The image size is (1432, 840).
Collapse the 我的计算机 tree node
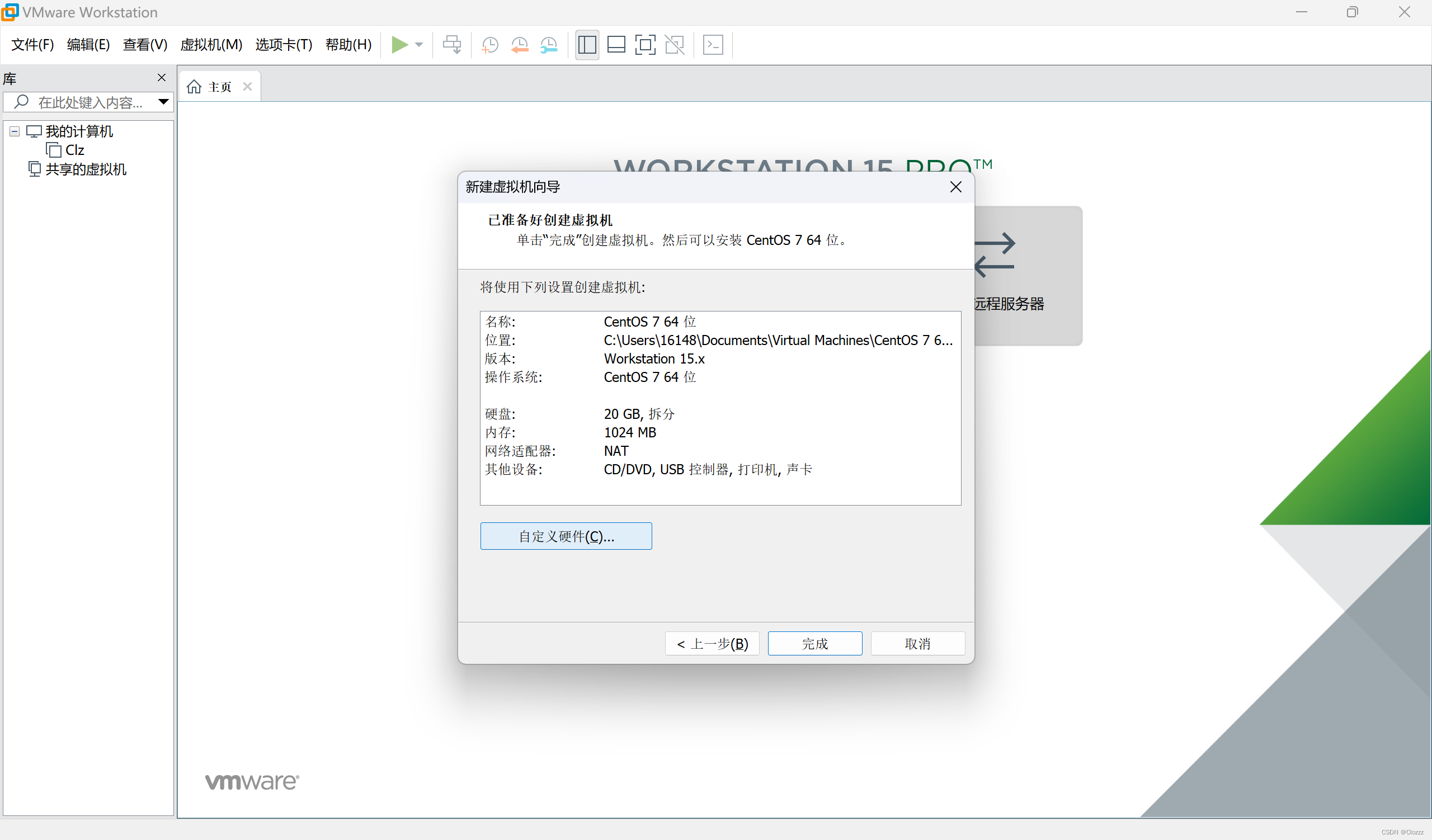tap(13, 131)
